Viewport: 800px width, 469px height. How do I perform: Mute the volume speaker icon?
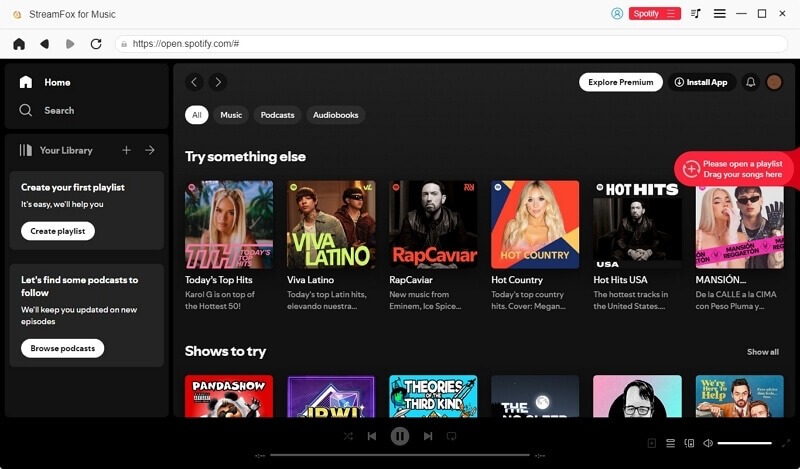coord(708,443)
